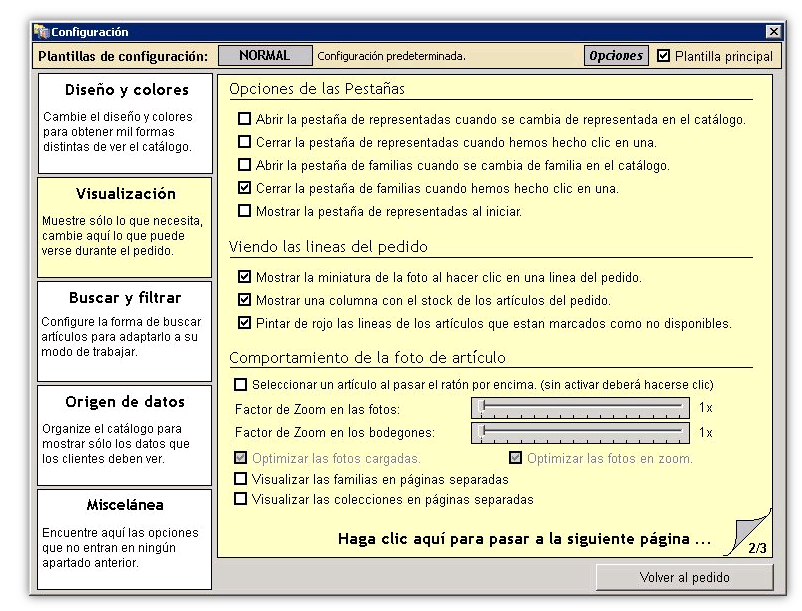Go to the 'Miscelánea' section
Viewport: 802px width, 611px height.
tap(124, 539)
